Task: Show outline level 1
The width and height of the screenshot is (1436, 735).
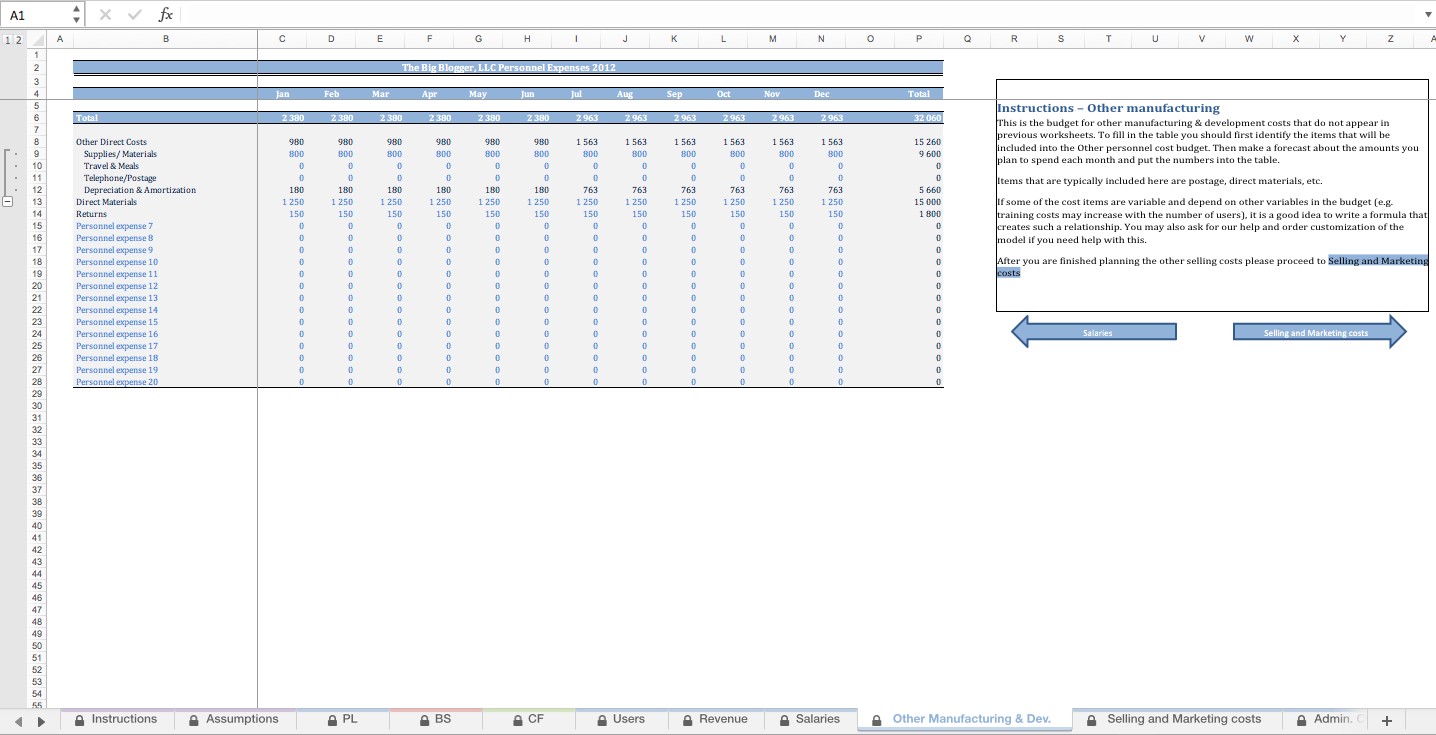Action: (x=7, y=40)
